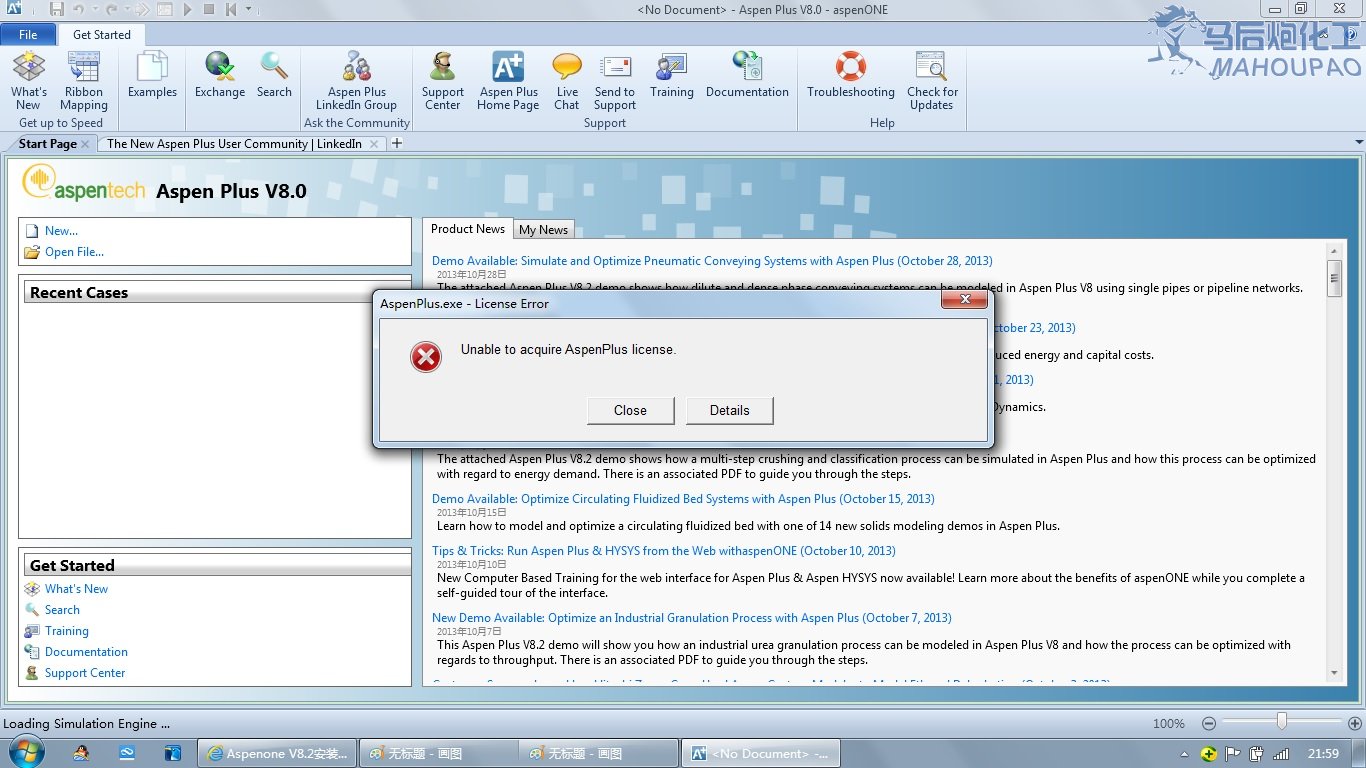The width and height of the screenshot is (1366, 768).
Task: Open Support Center in the ribbon
Action: click(x=442, y=81)
